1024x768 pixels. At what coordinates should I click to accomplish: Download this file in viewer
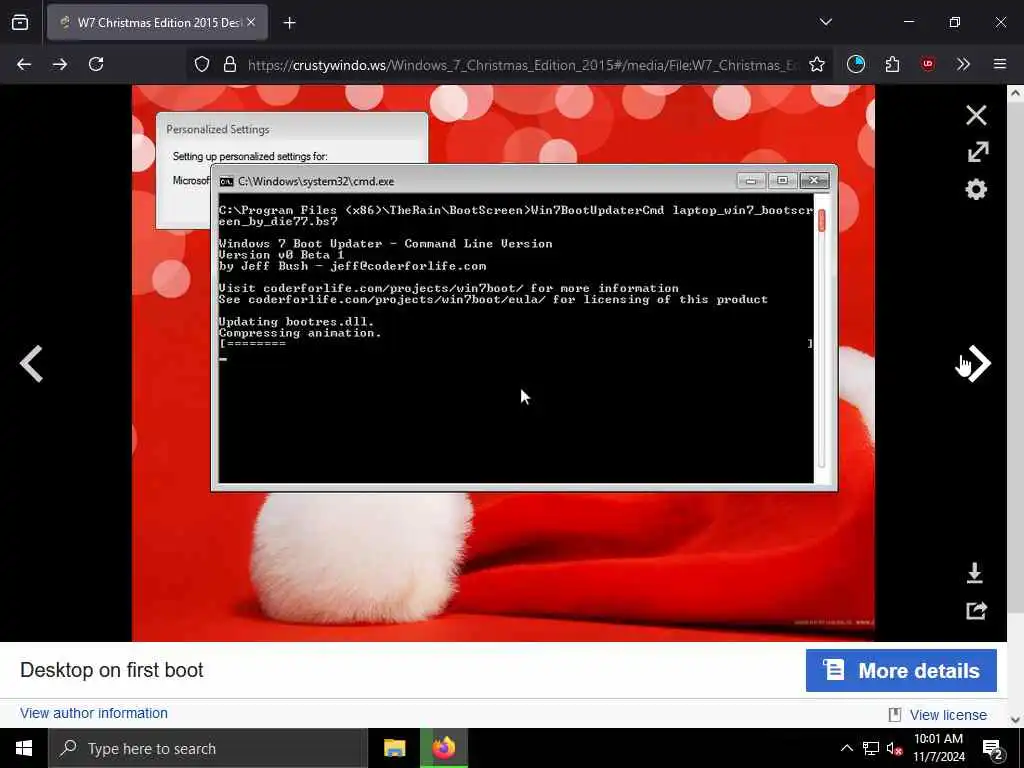974,573
